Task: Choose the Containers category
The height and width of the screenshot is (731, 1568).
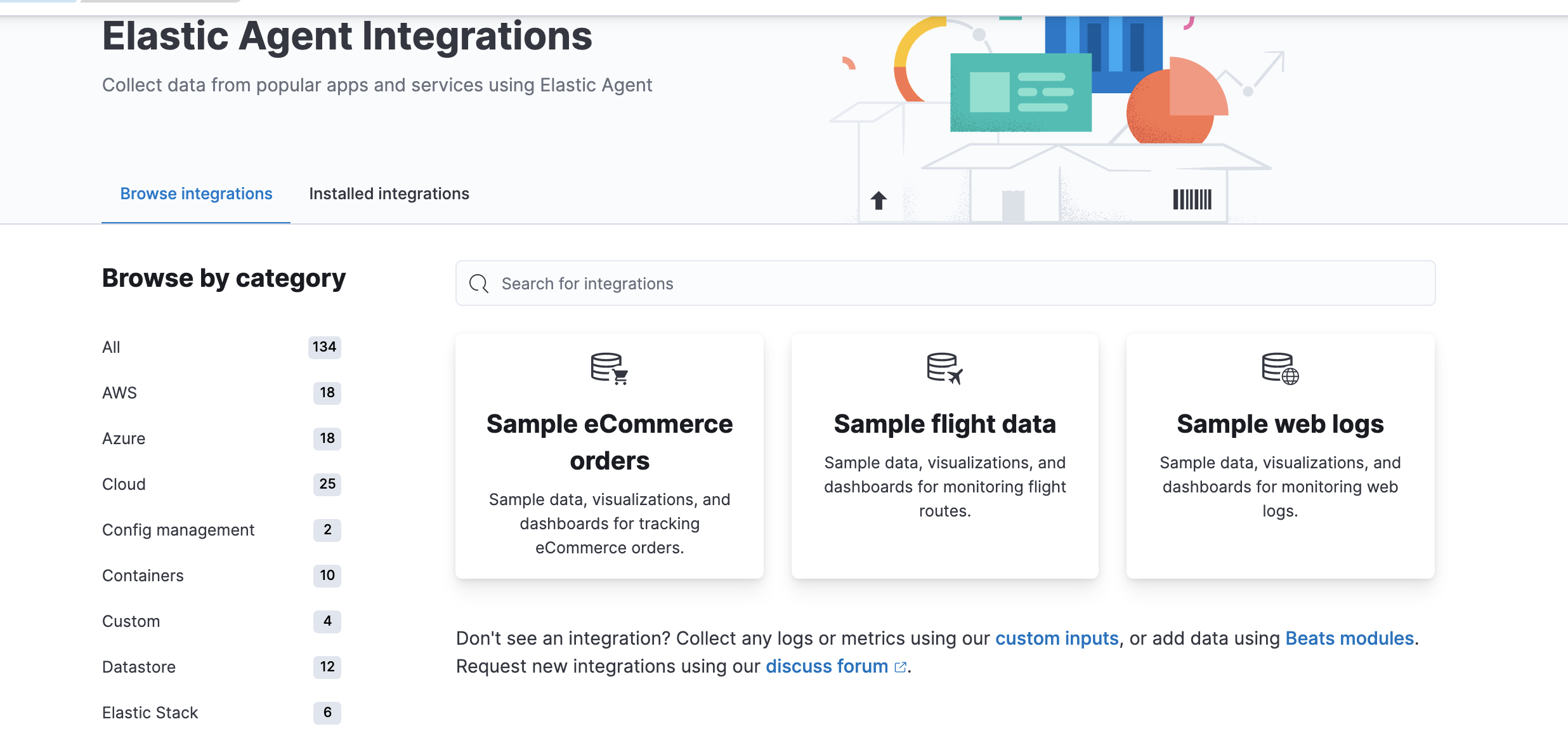Action: (x=143, y=576)
